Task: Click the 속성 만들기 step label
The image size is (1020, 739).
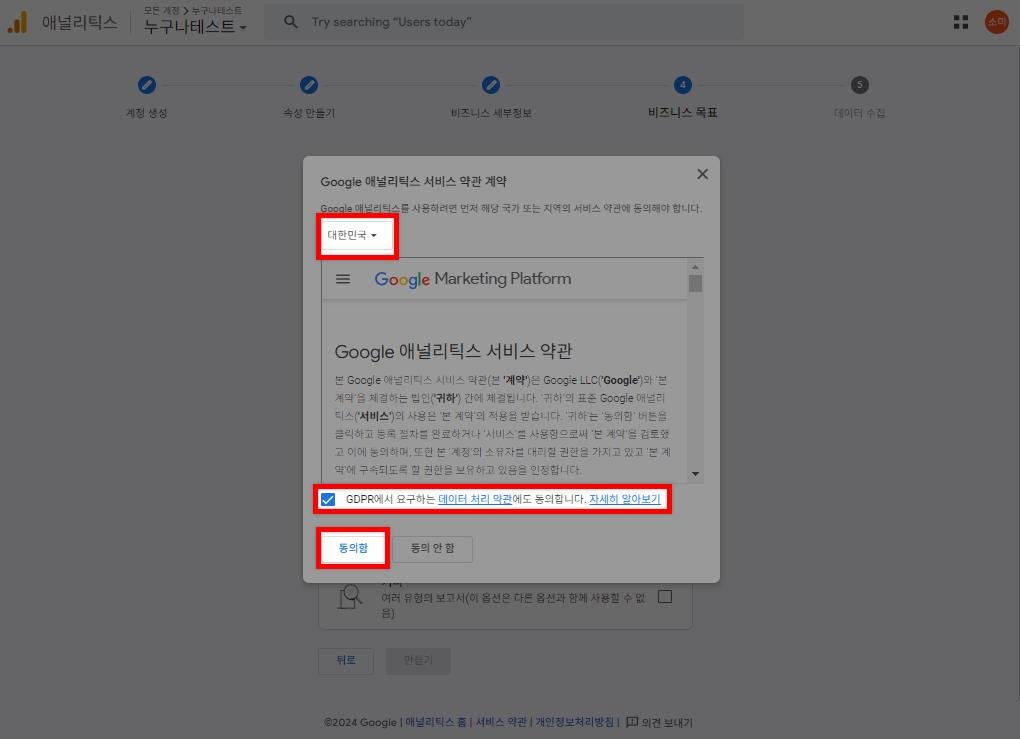Action: 309,113
